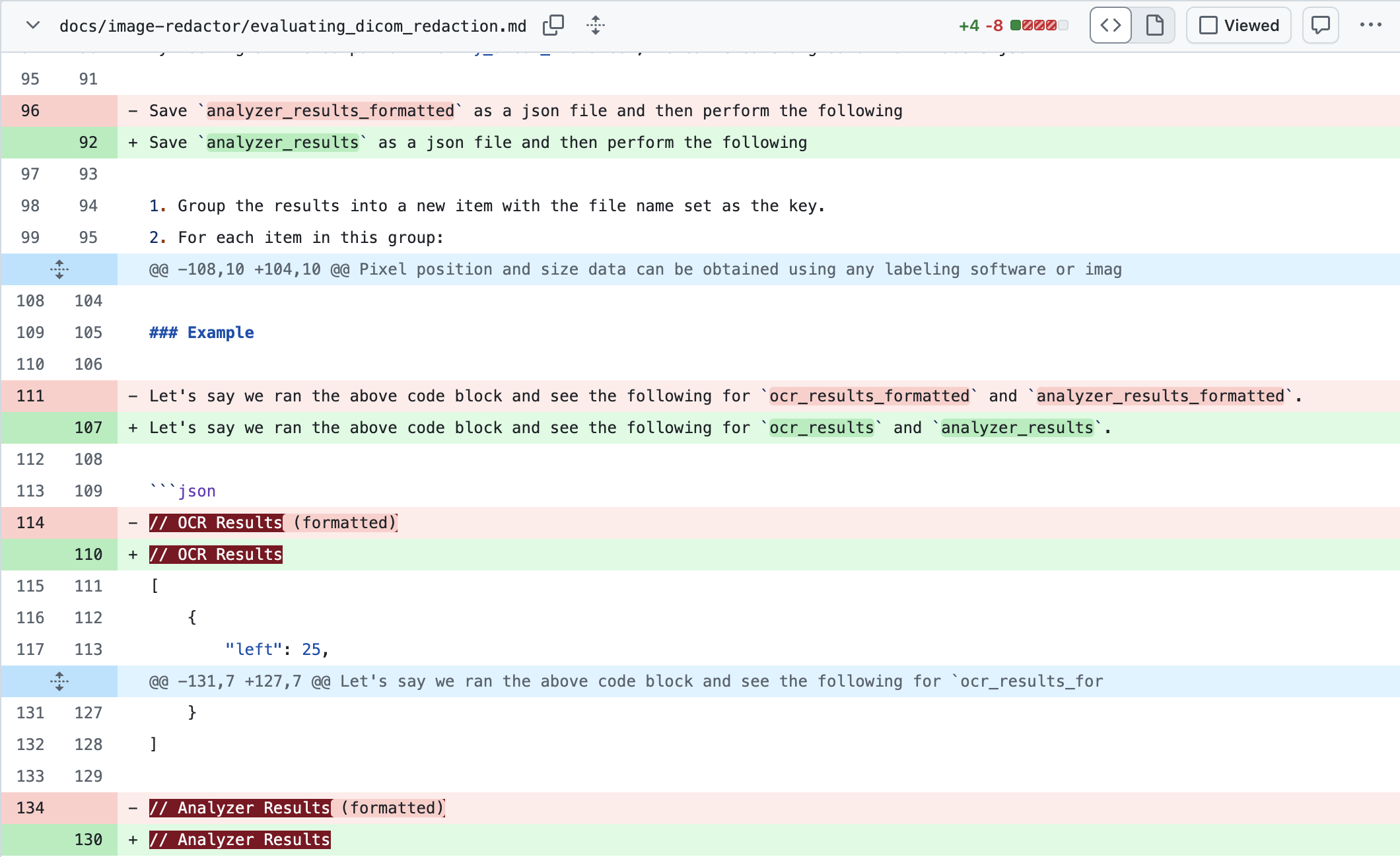Open the three-dot file options menu
The height and width of the screenshot is (857, 1400).
[1371, 26]
